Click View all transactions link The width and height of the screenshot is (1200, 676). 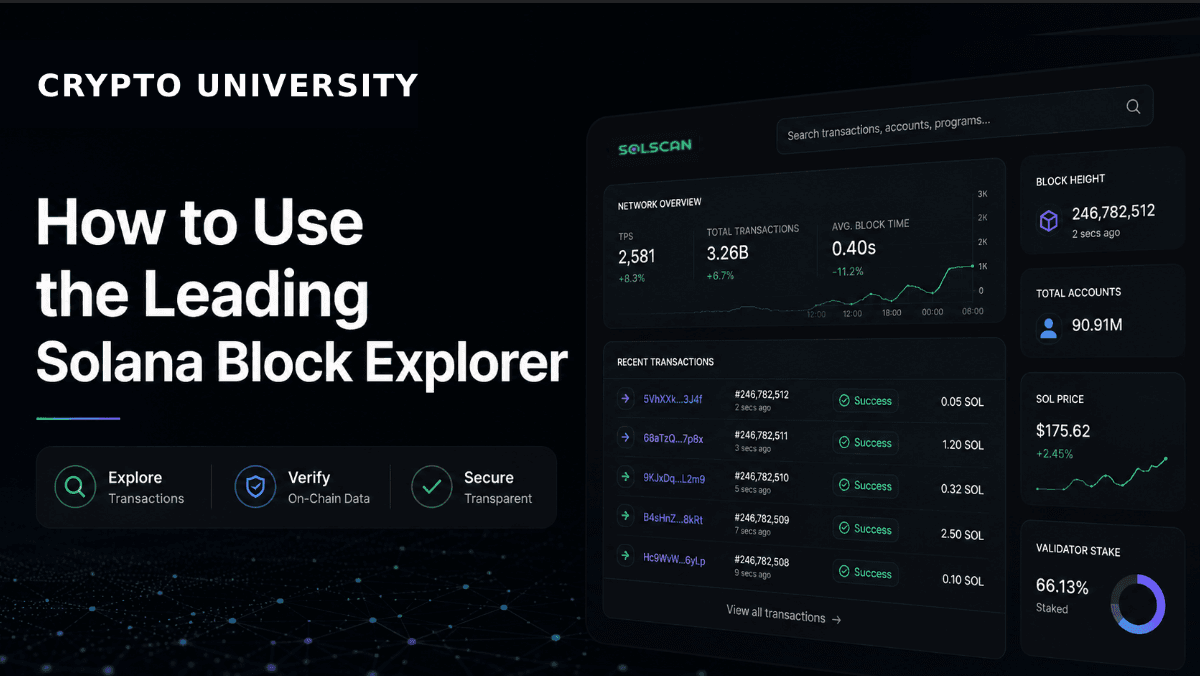783,614
